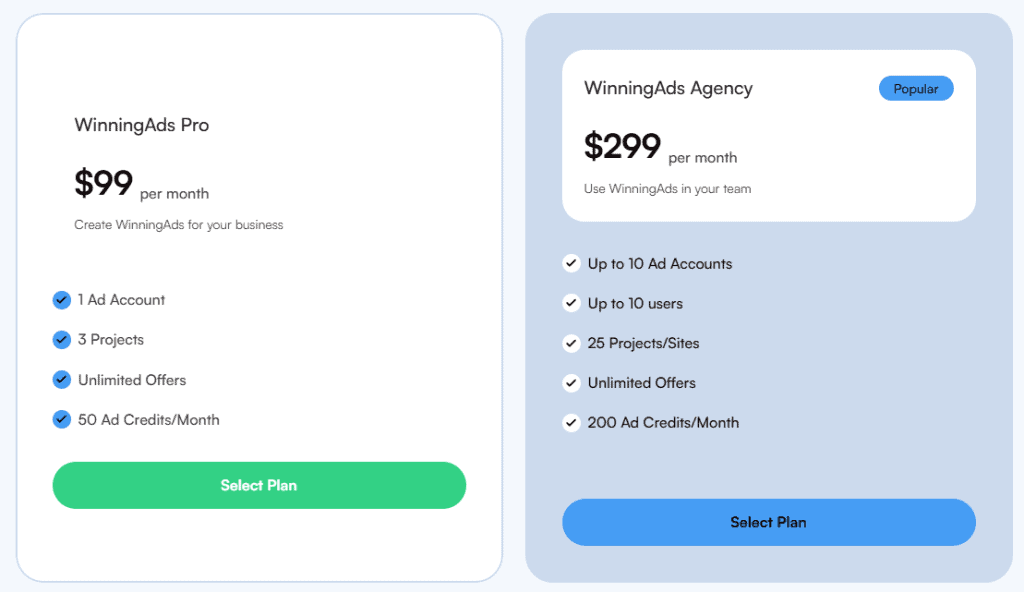This screenshot has height=592, width=1024.
Task: Choose the green Select Plan button for Pro
Action: pyautogui.click(x=259, y=485)
